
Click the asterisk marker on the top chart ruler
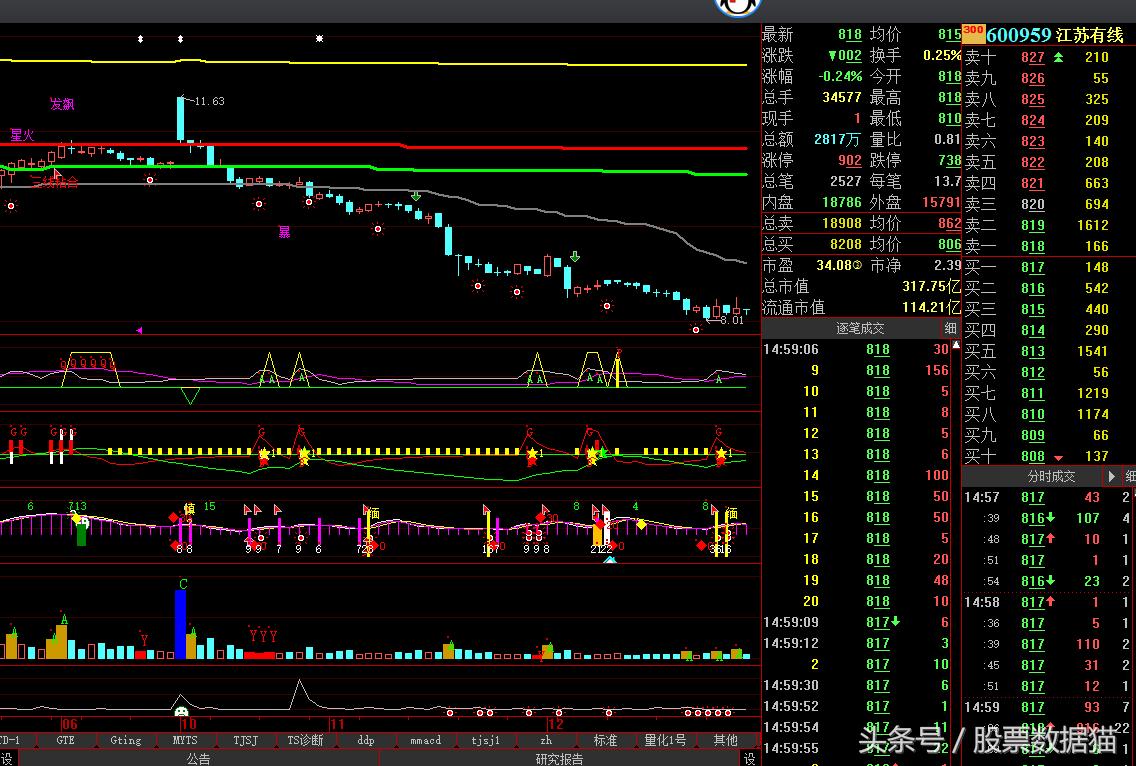pyautogui.click(x=320, y=38)
